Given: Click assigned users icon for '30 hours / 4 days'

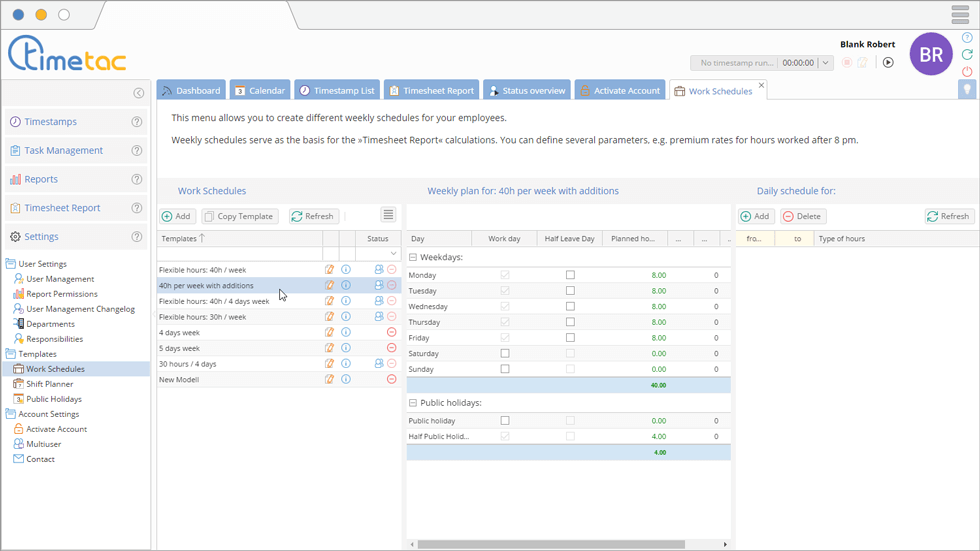Looking at the screenshot, I should pyautogui.click(x=379, y=364).
